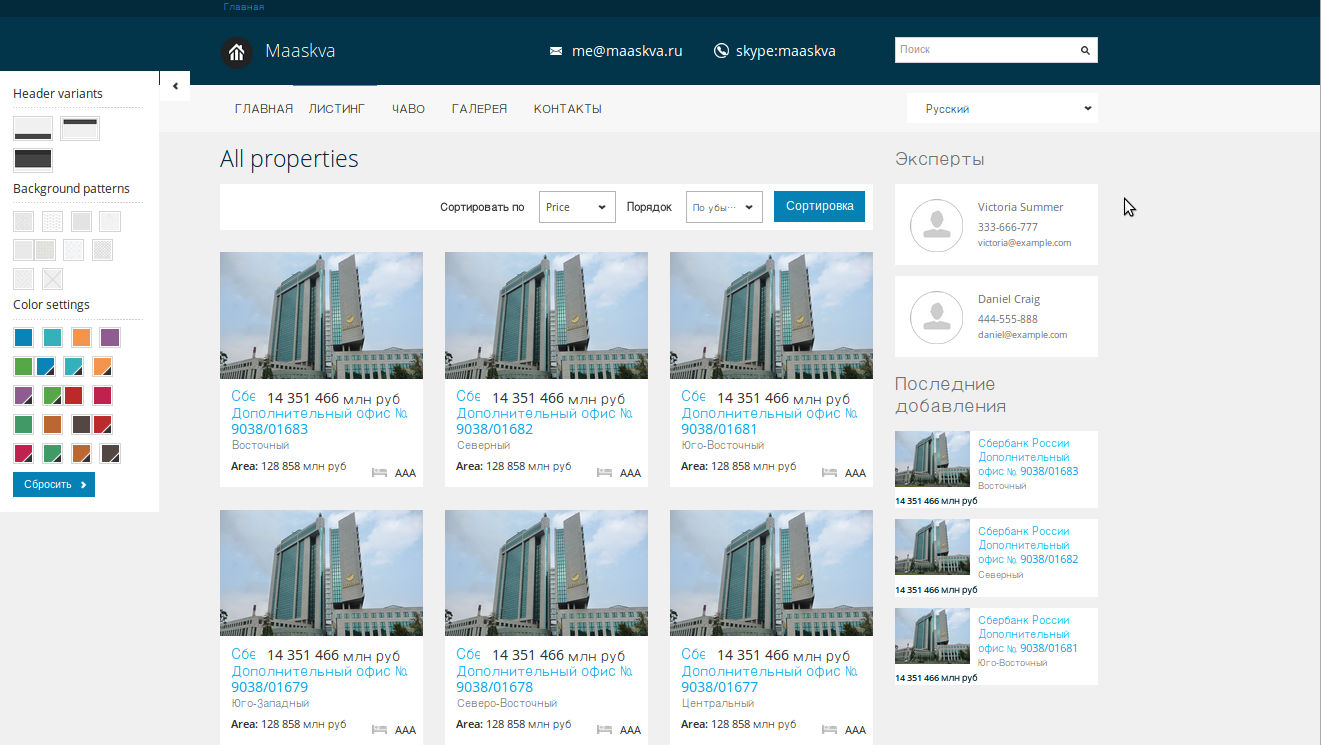Open the ГАЛЕРЕЯ menu item
This screenshot has height=745, width=1321.
[480, 109]
